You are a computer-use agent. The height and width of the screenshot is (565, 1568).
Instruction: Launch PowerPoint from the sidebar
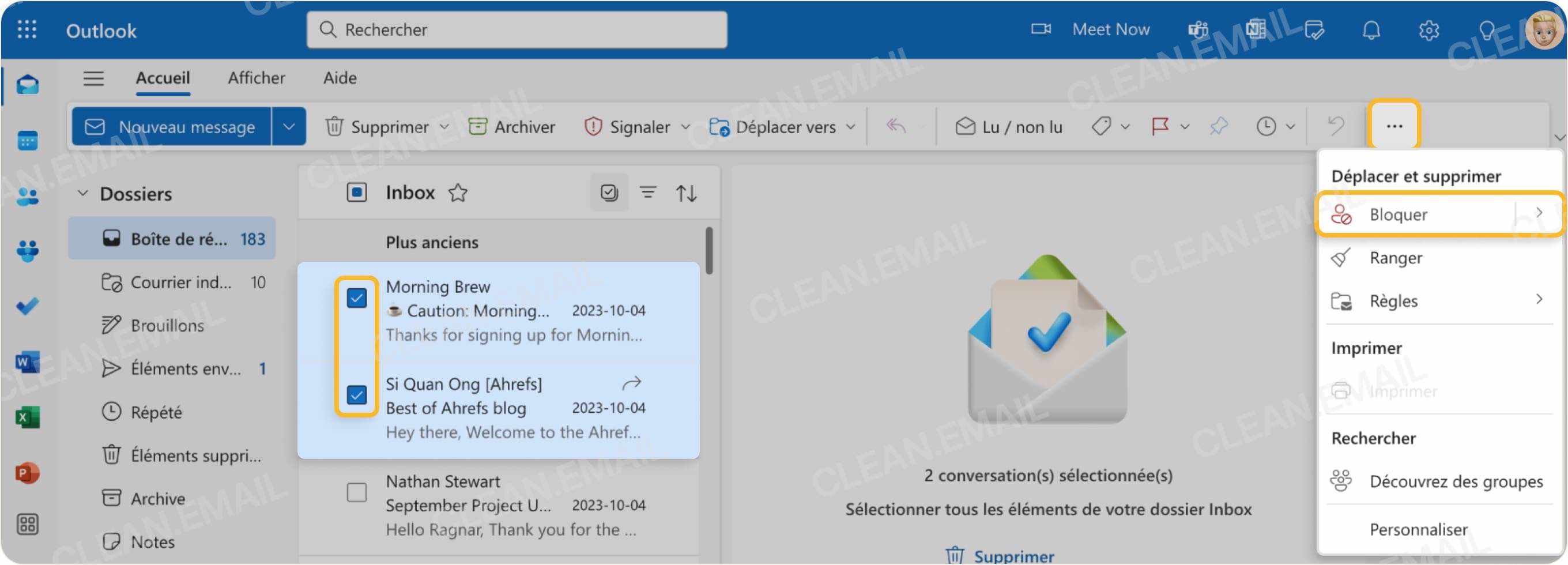point(28,472)
